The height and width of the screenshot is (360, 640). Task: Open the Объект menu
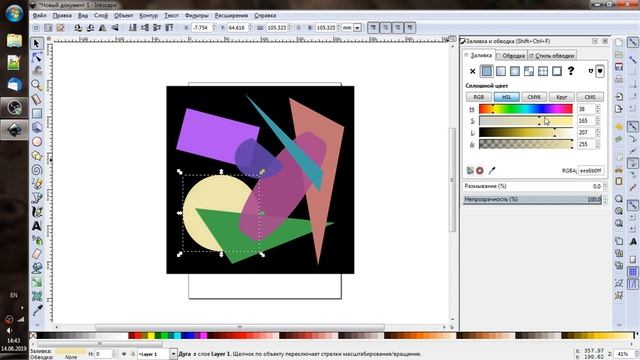point(123,16)
